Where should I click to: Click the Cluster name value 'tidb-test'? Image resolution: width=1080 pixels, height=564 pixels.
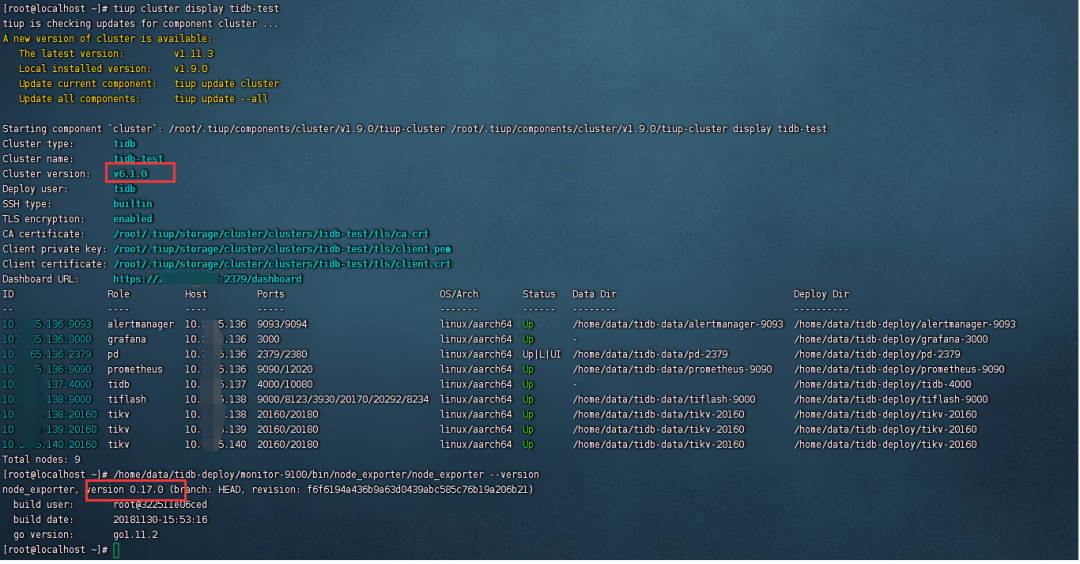pyautogui.click(x=138, y=159)
